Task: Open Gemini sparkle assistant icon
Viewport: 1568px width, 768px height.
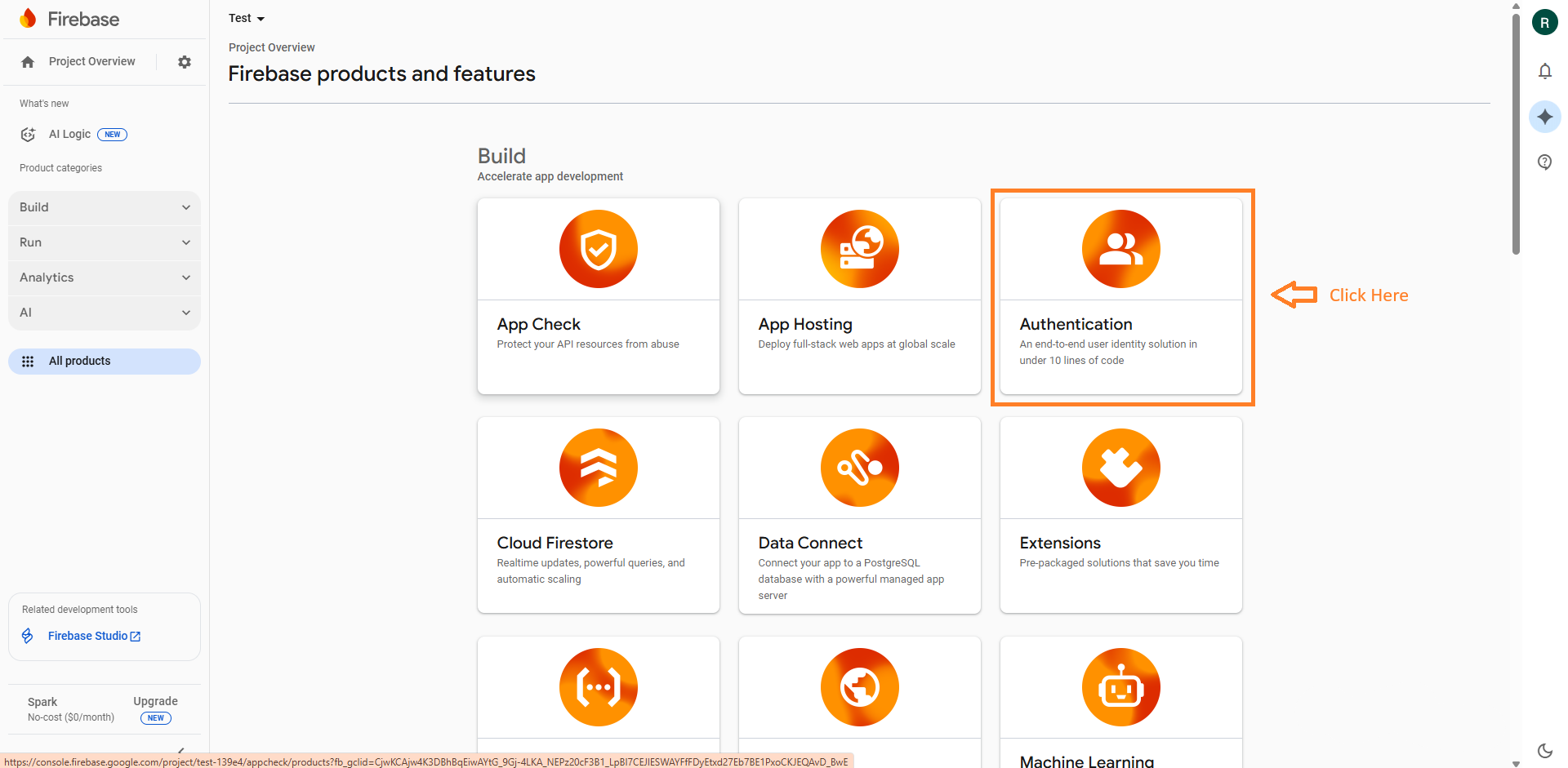Action: 1545,117
